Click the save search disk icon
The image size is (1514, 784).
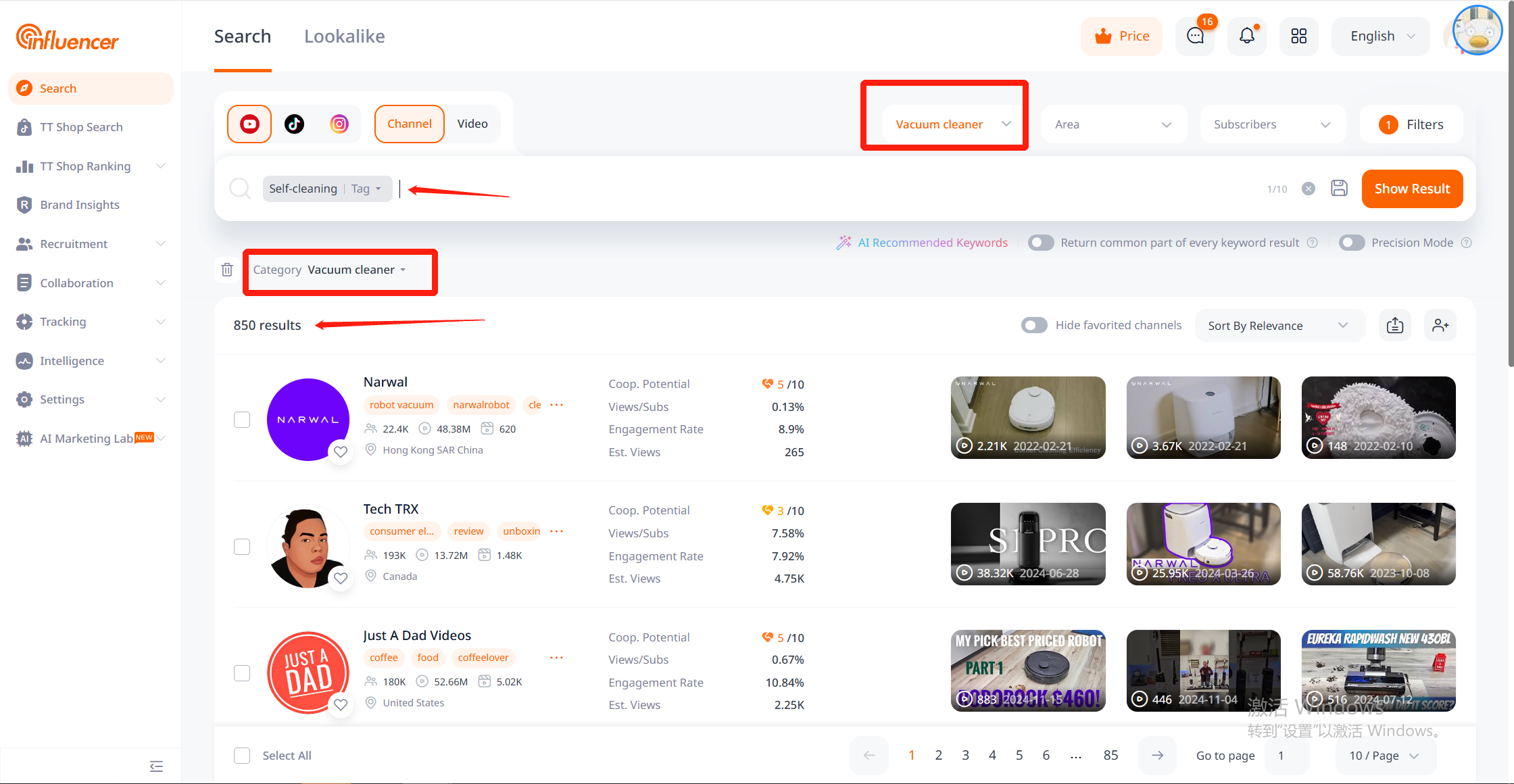point(1339,189)
